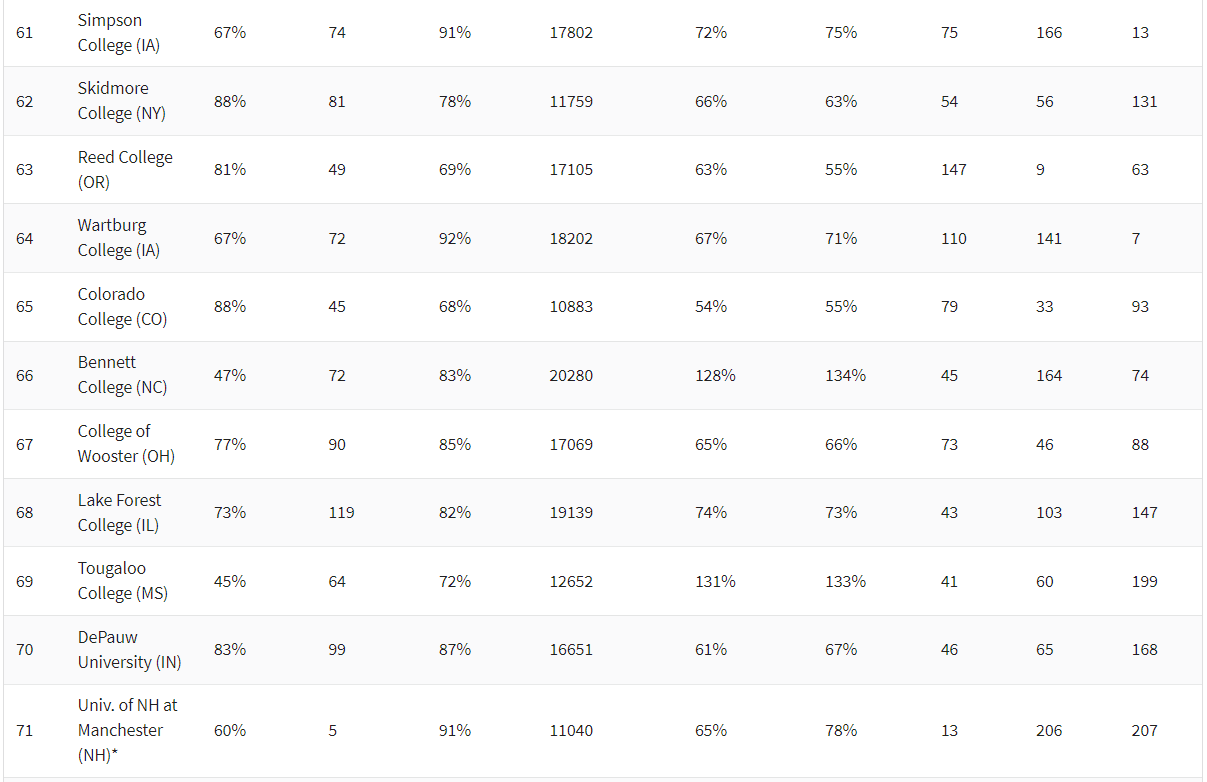The width and height of the screenshot is (1207, 782).
Task: Select Lake Forest College (IL)
Action: (x=119, y=512)
